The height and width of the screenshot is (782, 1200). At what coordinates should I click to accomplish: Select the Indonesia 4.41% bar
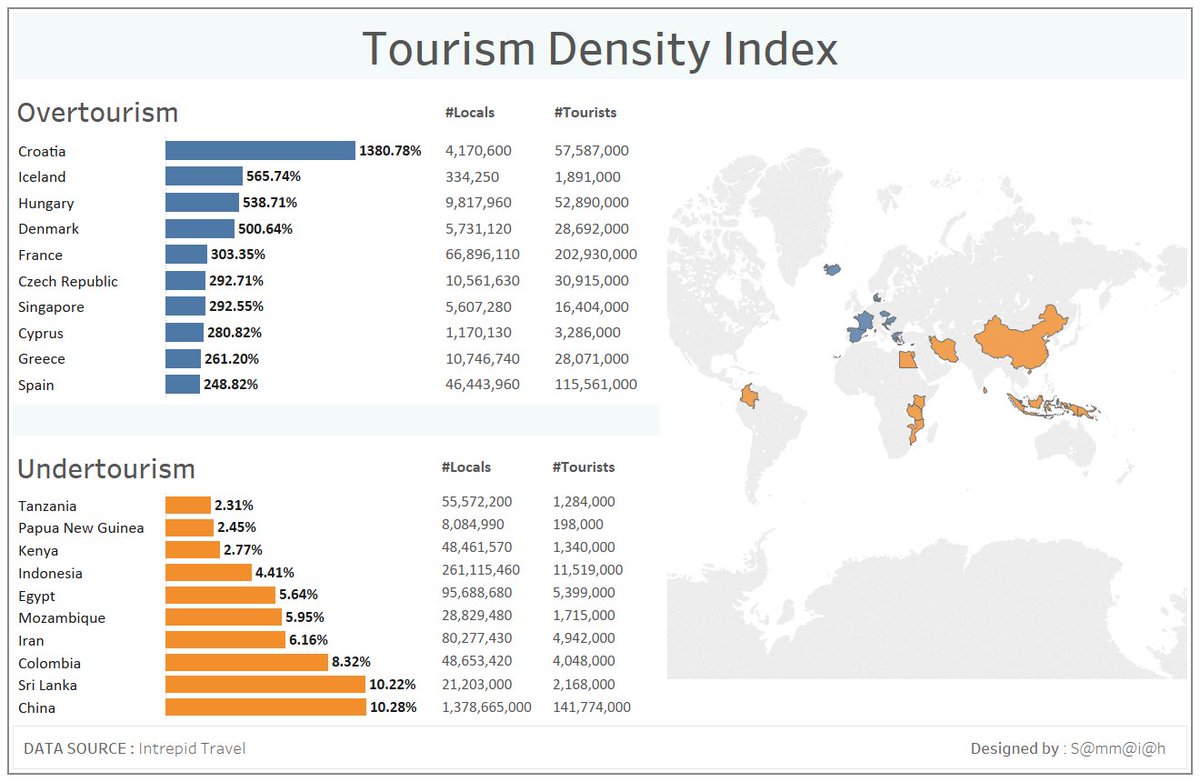(x=208, y=572)
